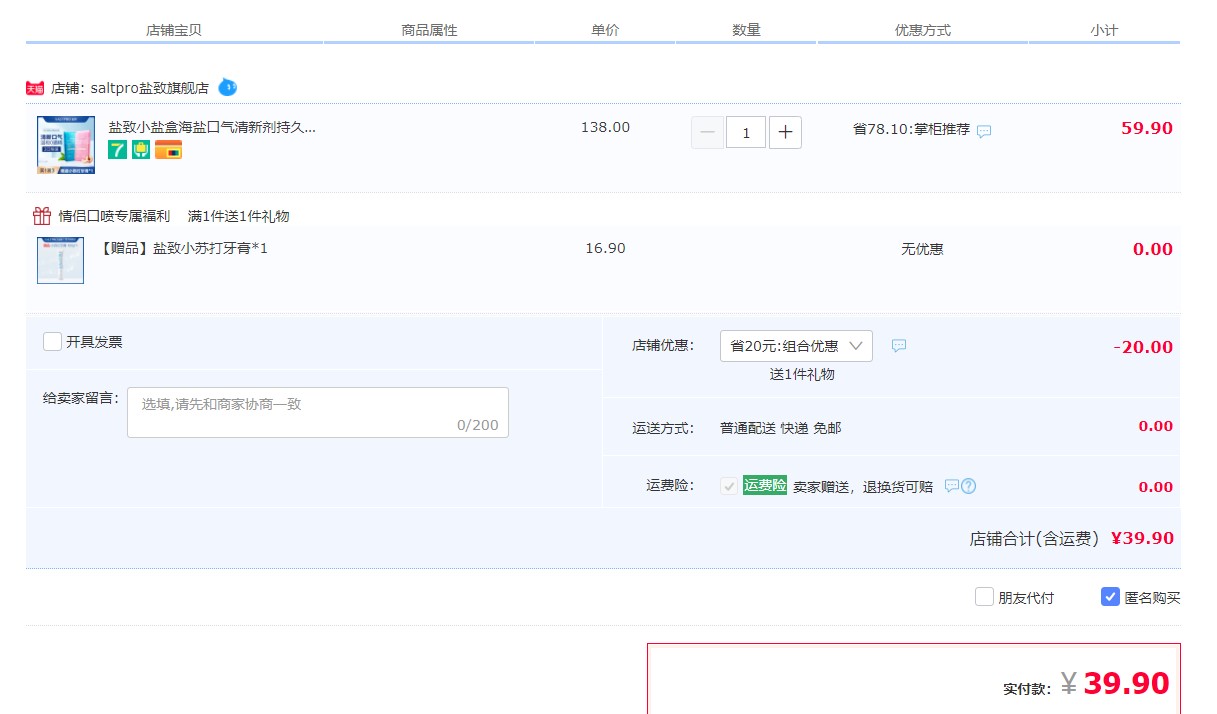
Task: Click the greyed 运费险 freight insurance checkbox
Action: pyautogui.click(x=729, y=486)
